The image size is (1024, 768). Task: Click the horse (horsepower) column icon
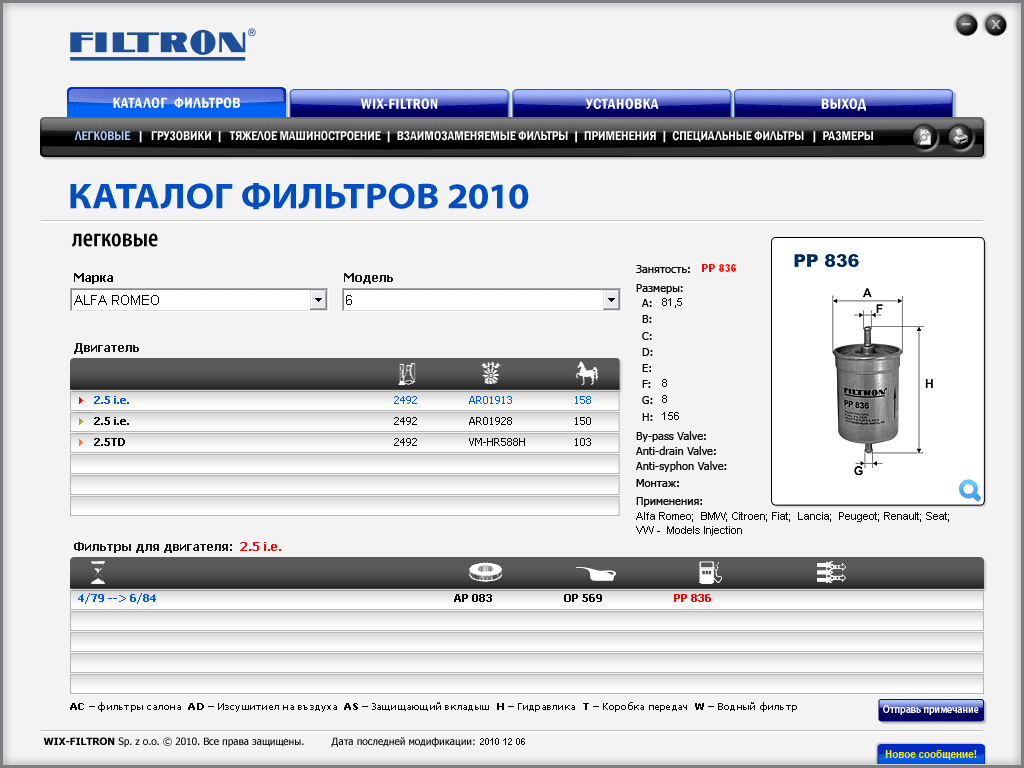[x=586, y=374]
